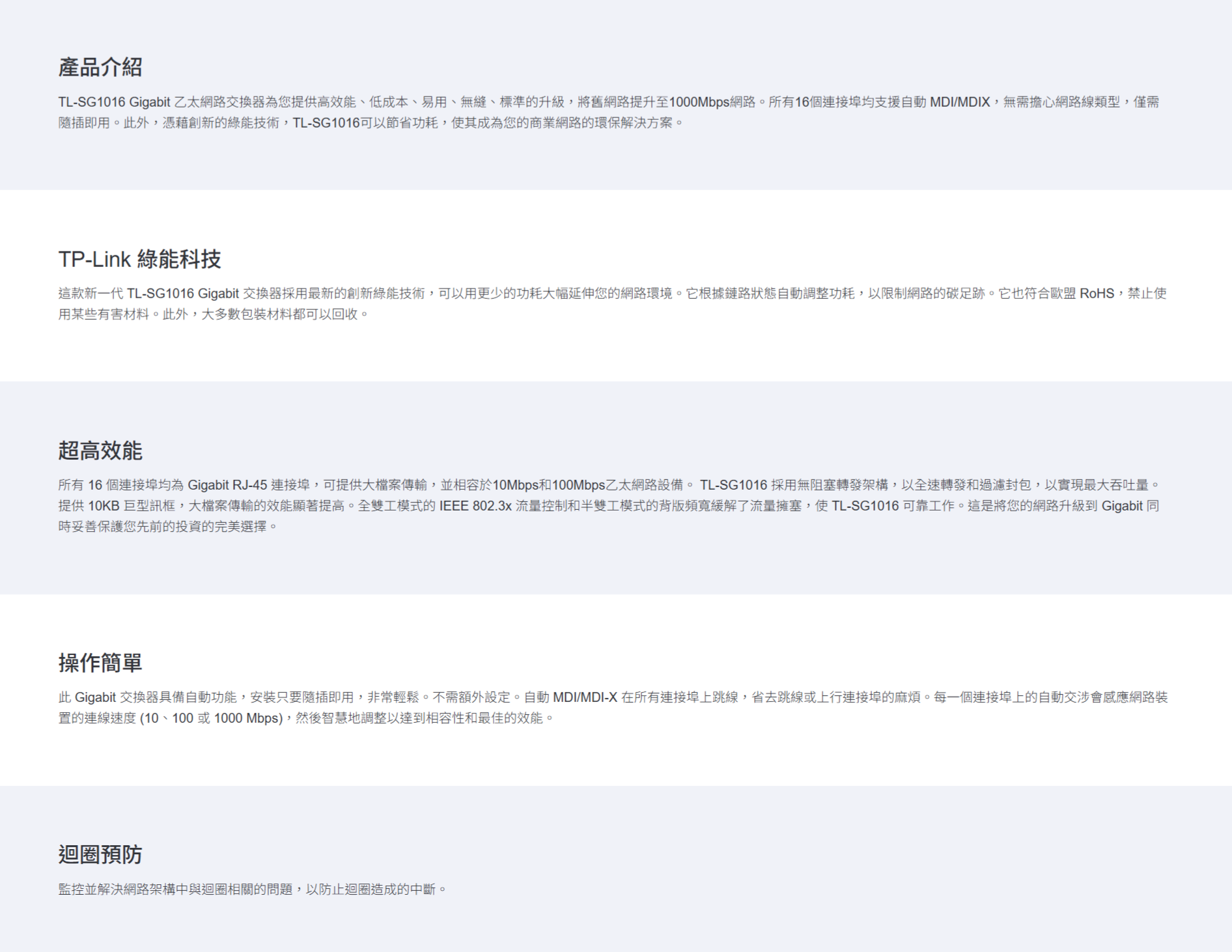This screenshot has width=1232, height=952.
Task: Click the 操作簡單 heading
Action: point(100,663)
